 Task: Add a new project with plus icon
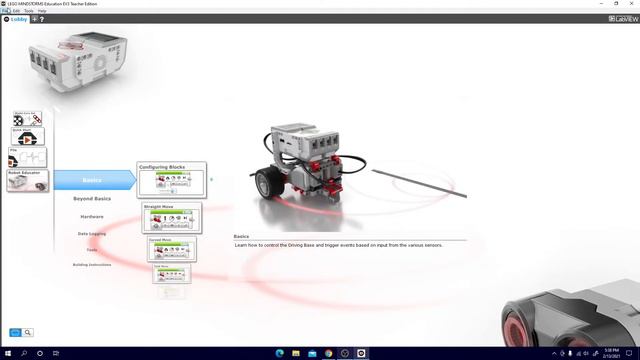click(x=35, y=19)
